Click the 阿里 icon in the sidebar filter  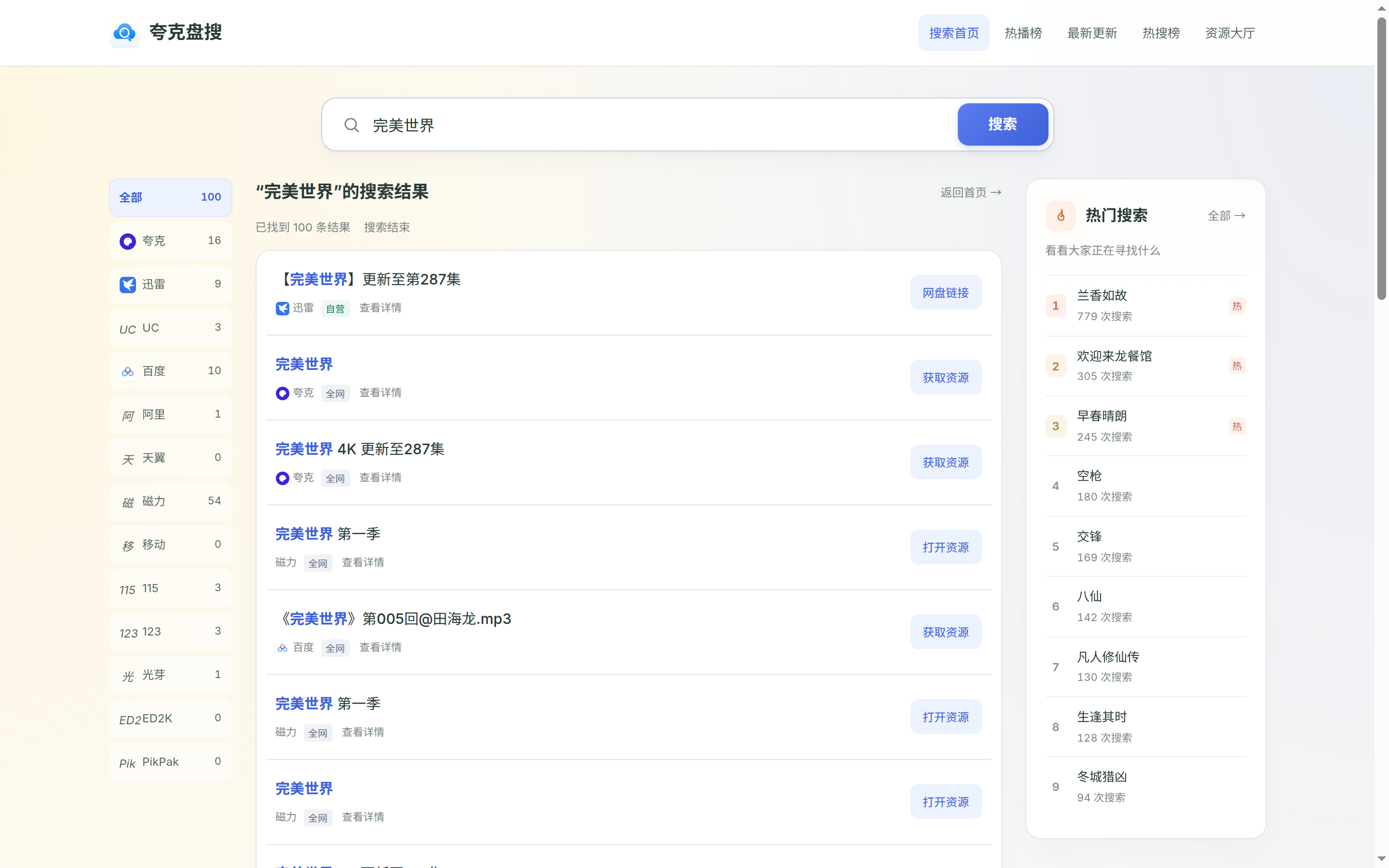click(x=127, y=416)
